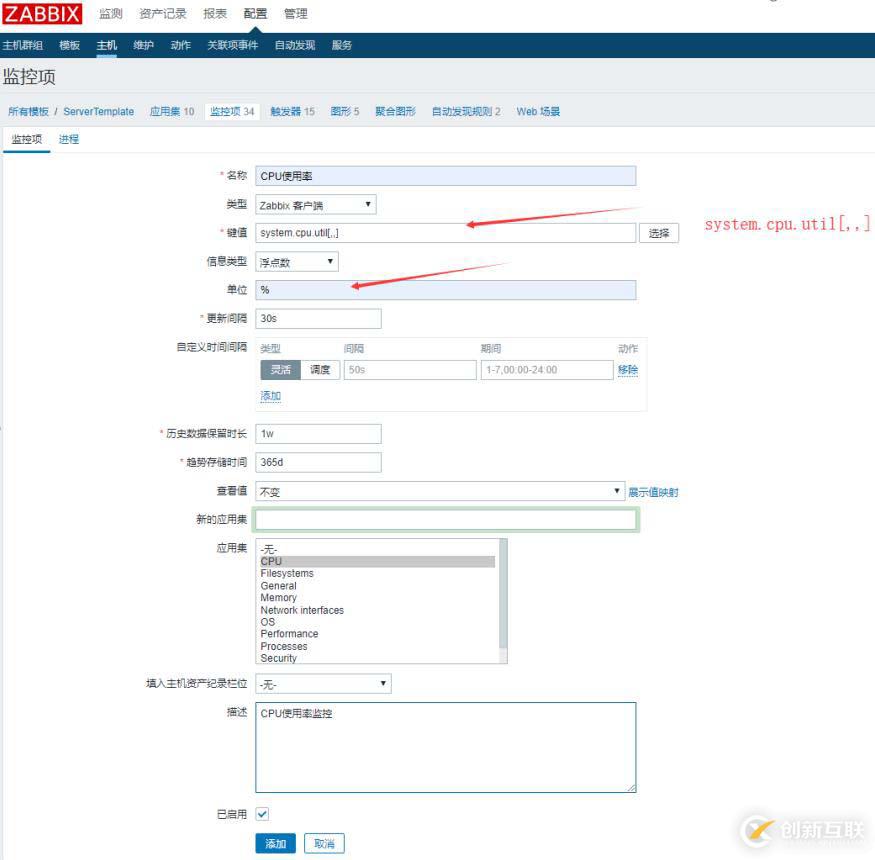Click the ZABBIX logo

coord(42,13)
